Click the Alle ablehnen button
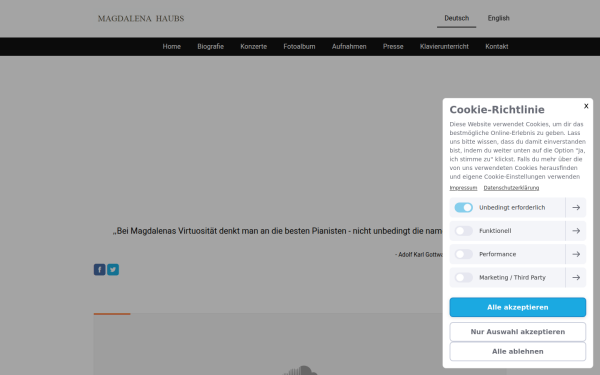Image resolution: width=600 pixels, height=375 pixels. (517, 351)
